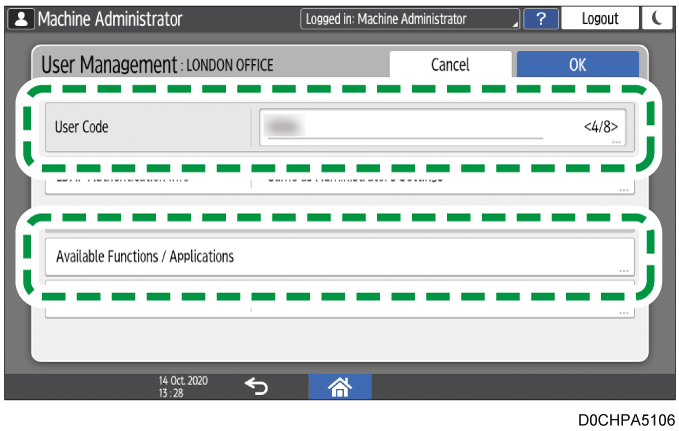Image resolution: width=679 pixels, height=431 pixels.
Task: Tap ellipsis icon in User Code field
Action: (617, 143)
